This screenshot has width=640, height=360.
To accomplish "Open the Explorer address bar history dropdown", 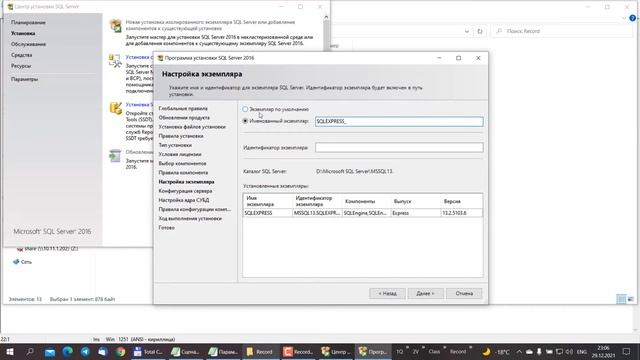I will point(467,31).
